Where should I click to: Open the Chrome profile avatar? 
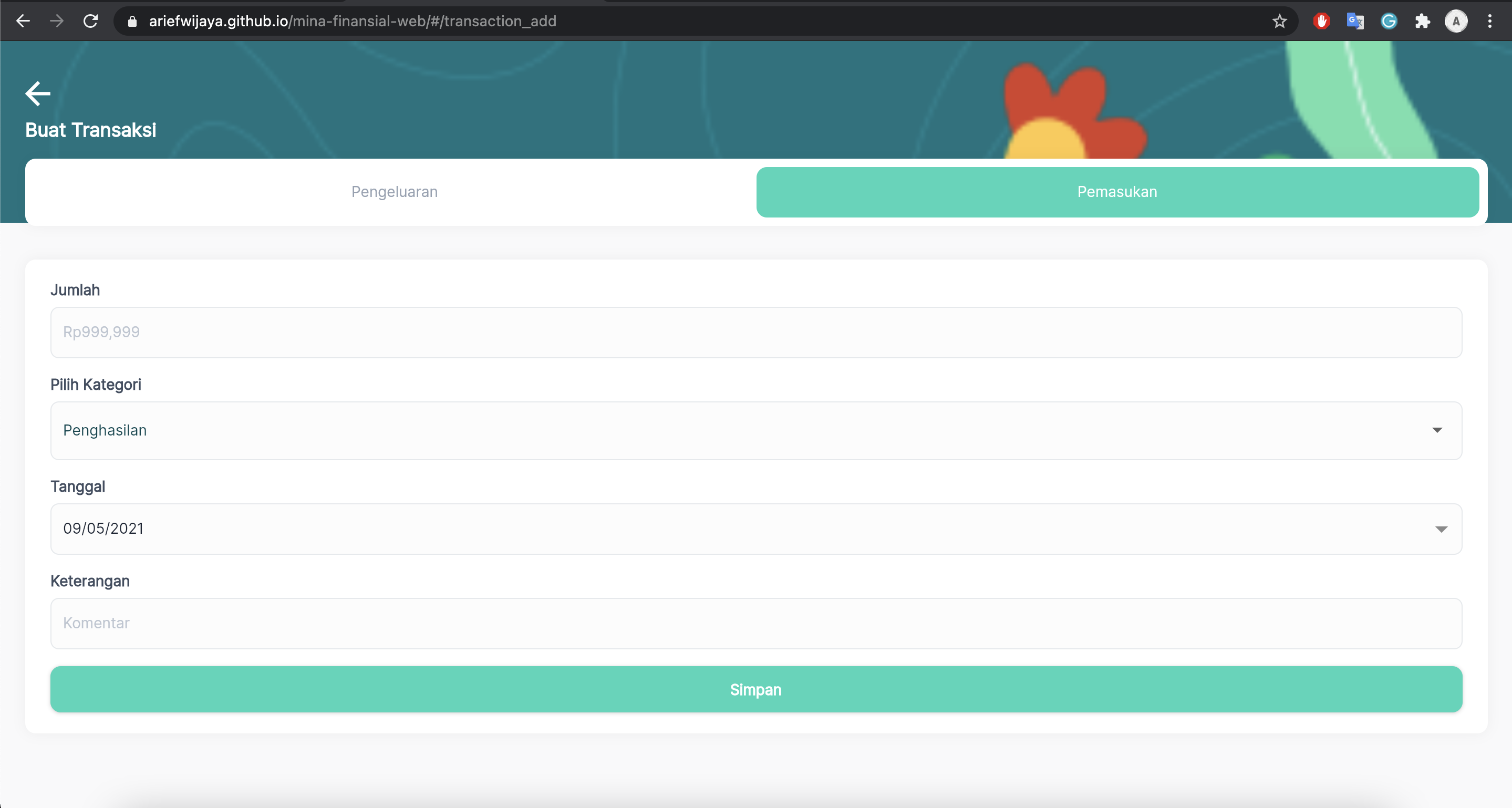pyautogui.click(x=1456, y=21)
